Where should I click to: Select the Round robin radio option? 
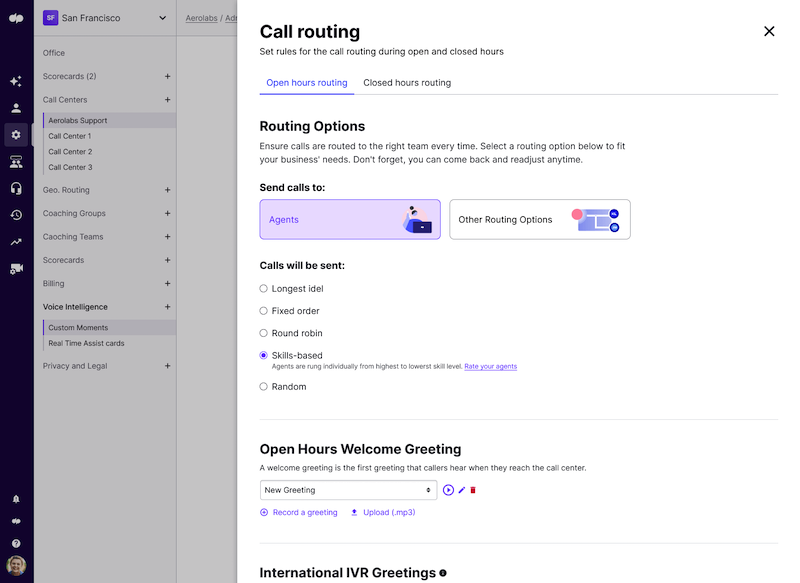tap(263, 333)
